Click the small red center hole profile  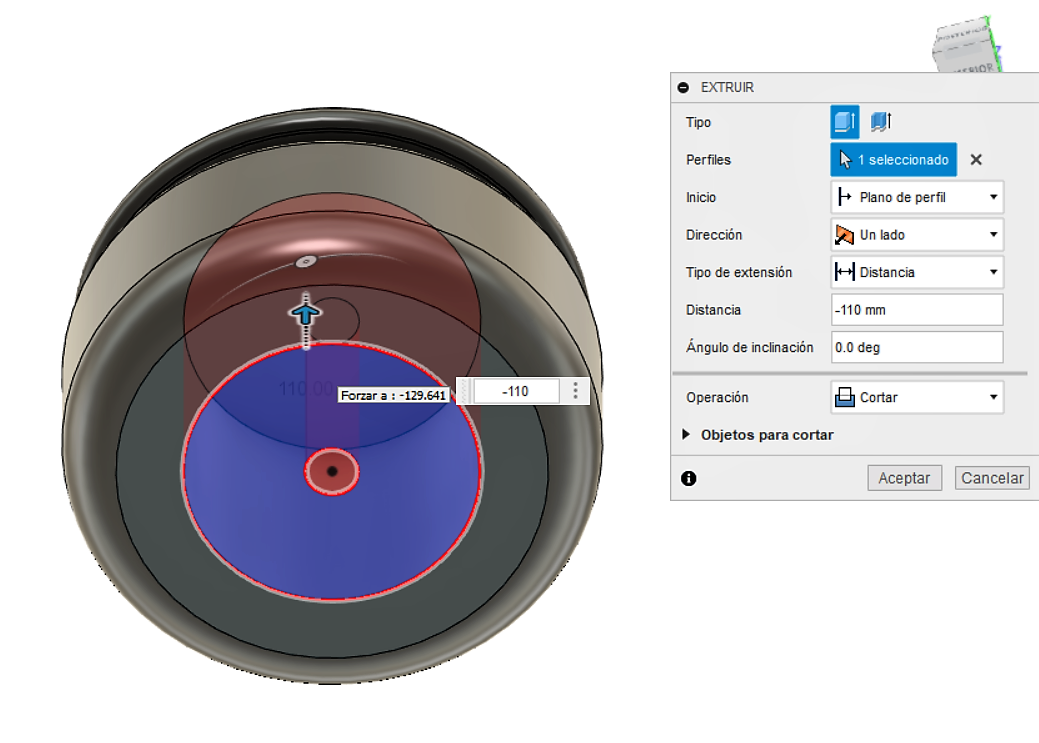click(332, 471)
